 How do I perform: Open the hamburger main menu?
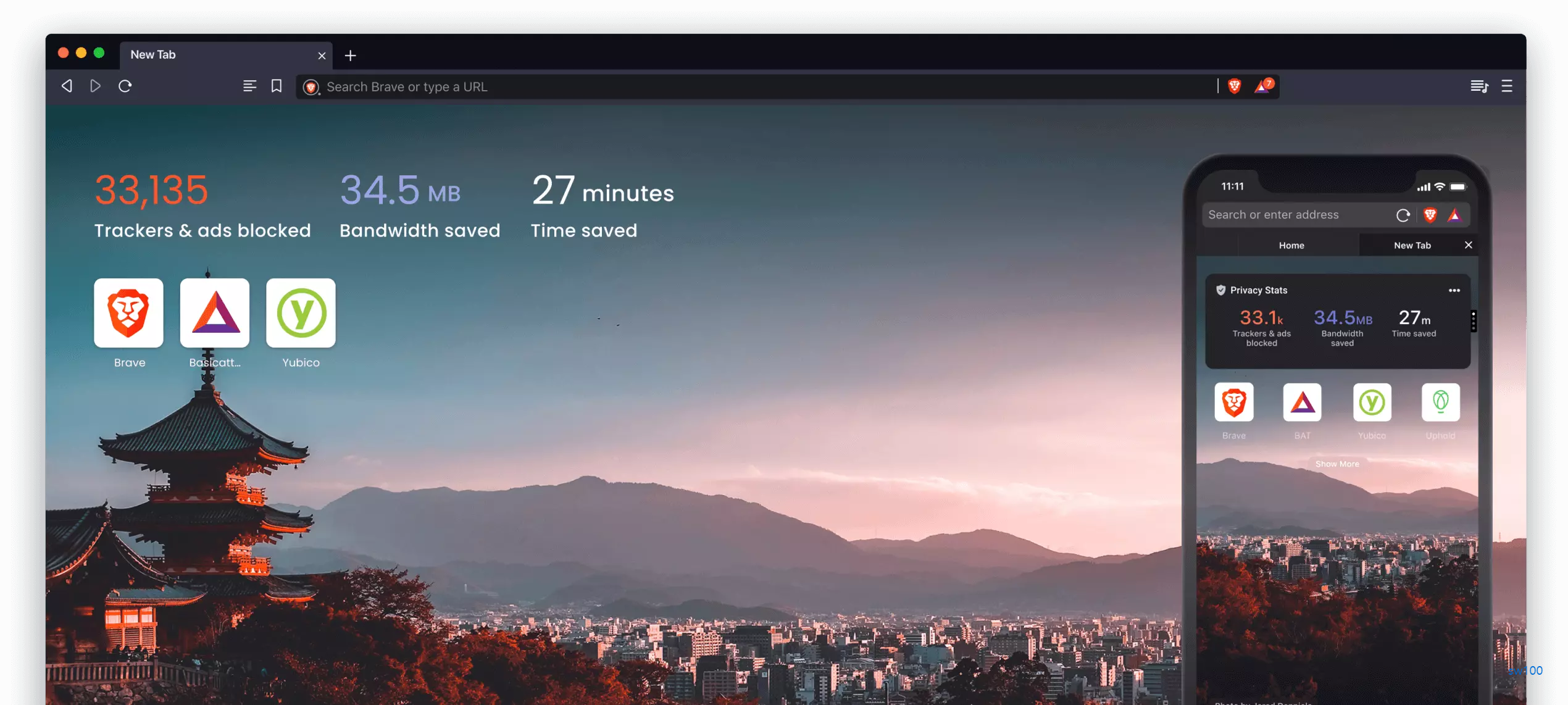tap(1507, 86)
